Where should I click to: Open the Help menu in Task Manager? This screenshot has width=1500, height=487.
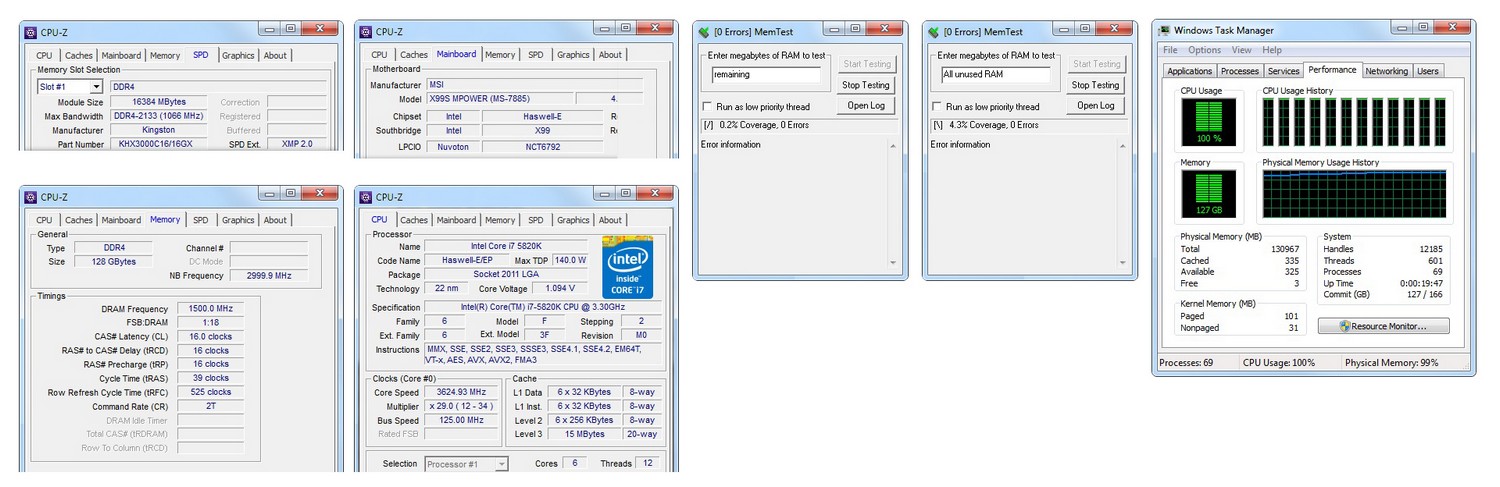coord(1272,50)
